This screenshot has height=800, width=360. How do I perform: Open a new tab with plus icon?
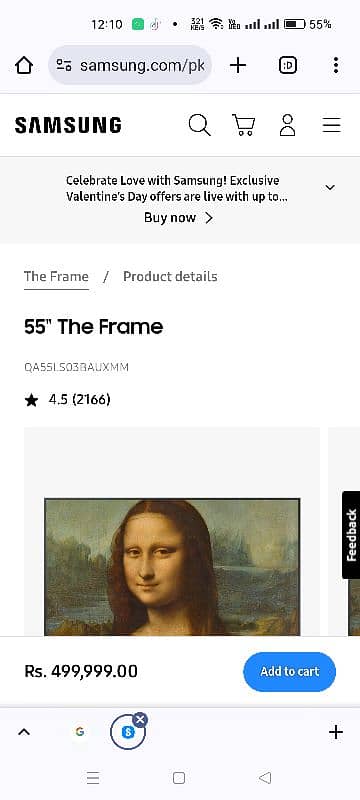tap(238, 65)
